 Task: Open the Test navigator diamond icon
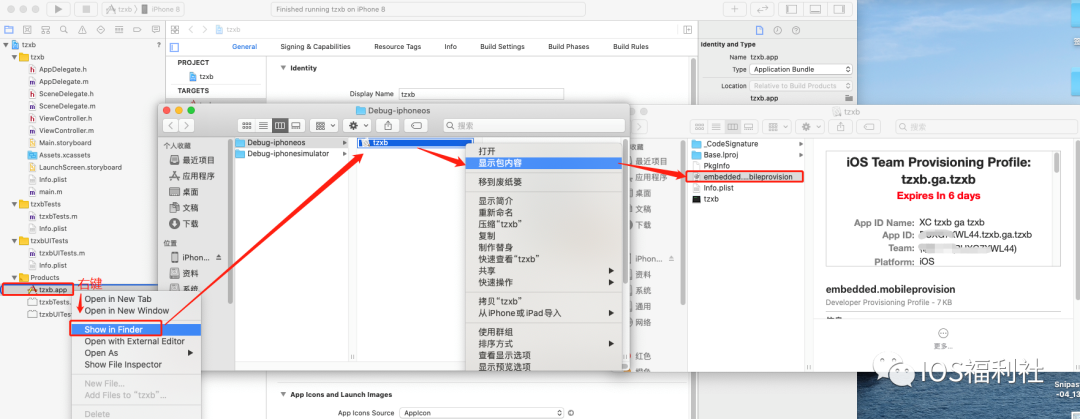click(x=101, y=30)
